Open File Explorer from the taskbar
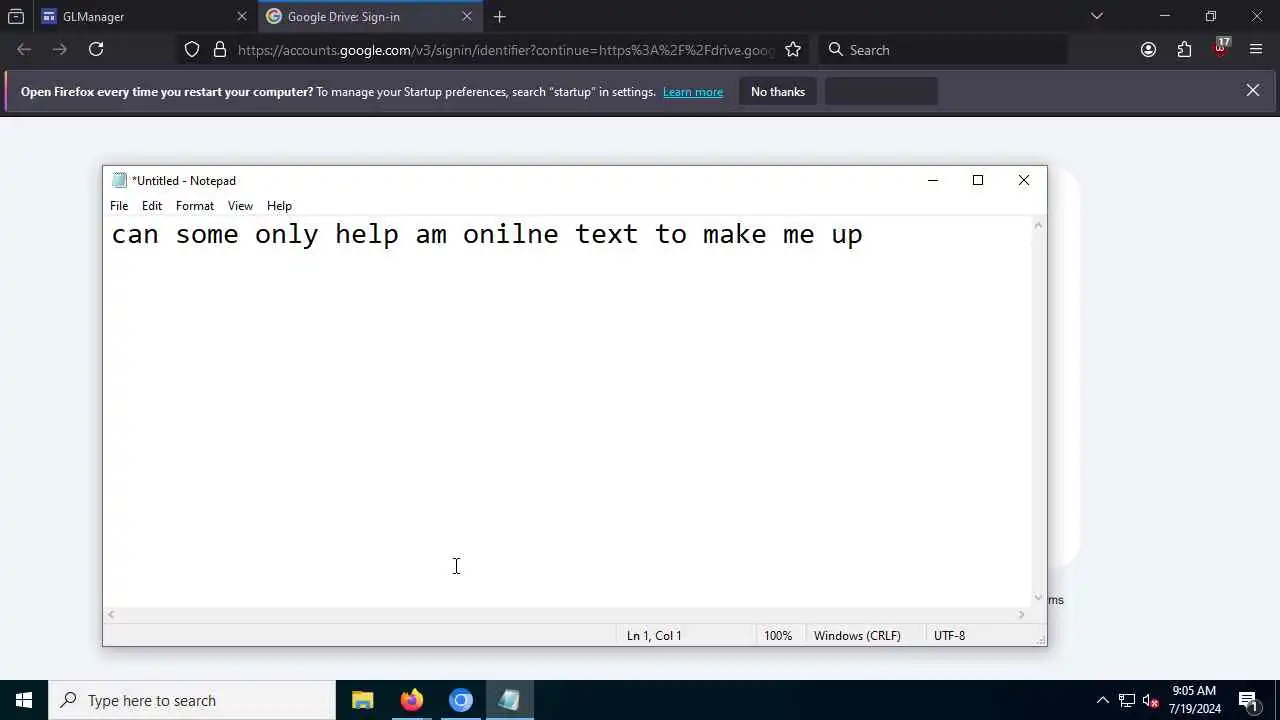The width and height of the screenshot is (1280, 720). tap(363, 700)
